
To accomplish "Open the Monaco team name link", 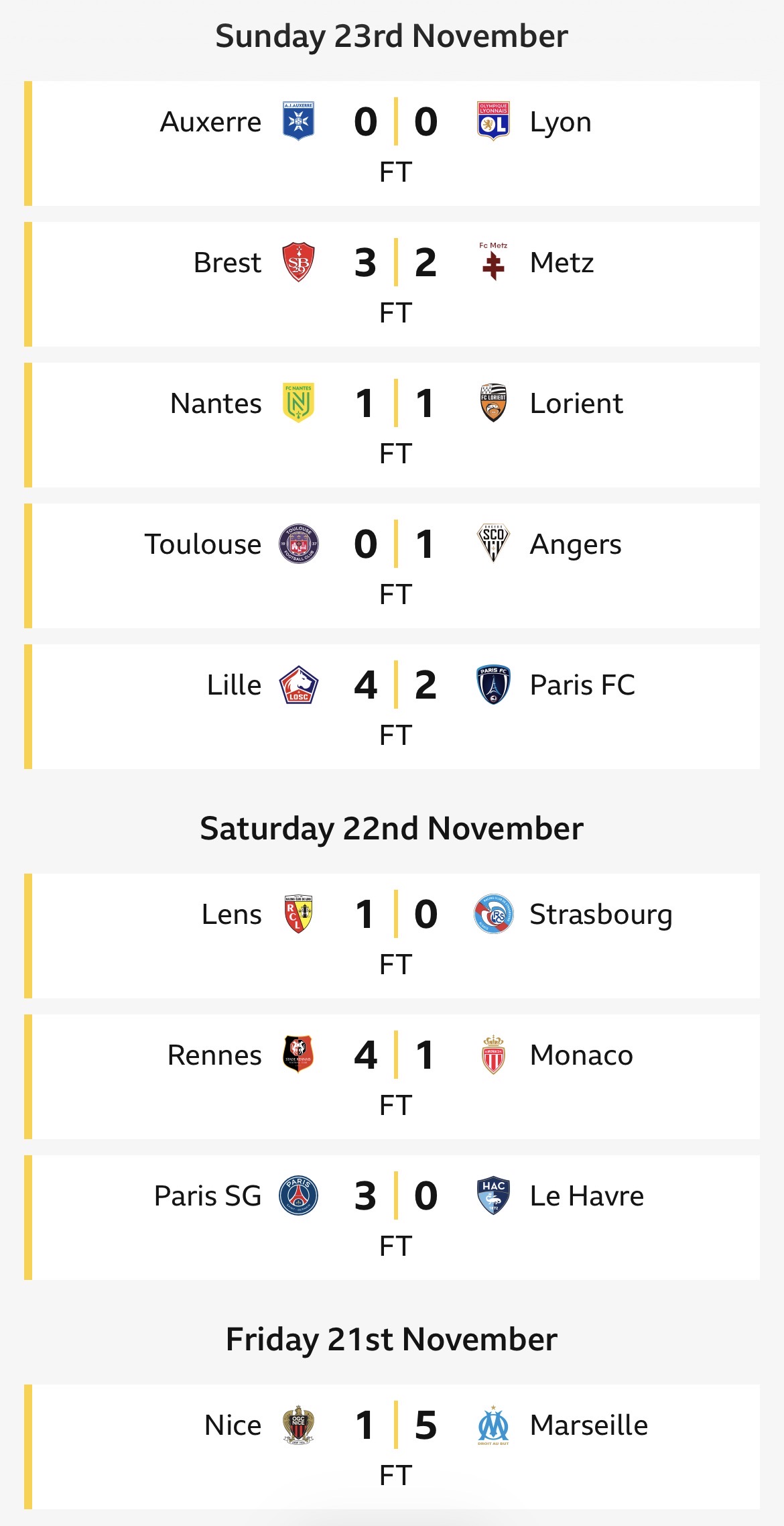I will coord(581,1055).
